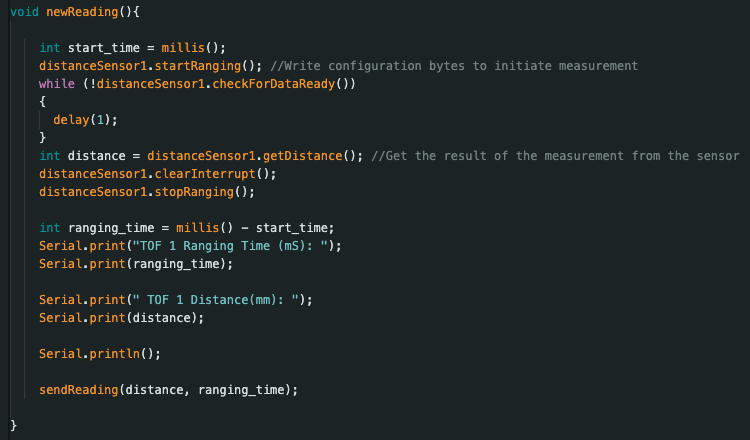Click the stopRanging method call
Viewport: 750px width, 440px height.
point(194,192)
